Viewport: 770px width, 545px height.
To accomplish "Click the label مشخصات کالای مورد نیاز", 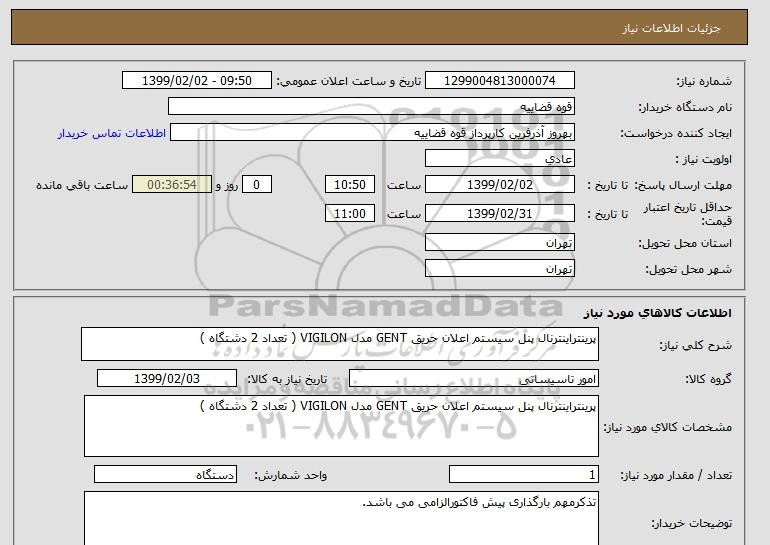I will point(667,427).
